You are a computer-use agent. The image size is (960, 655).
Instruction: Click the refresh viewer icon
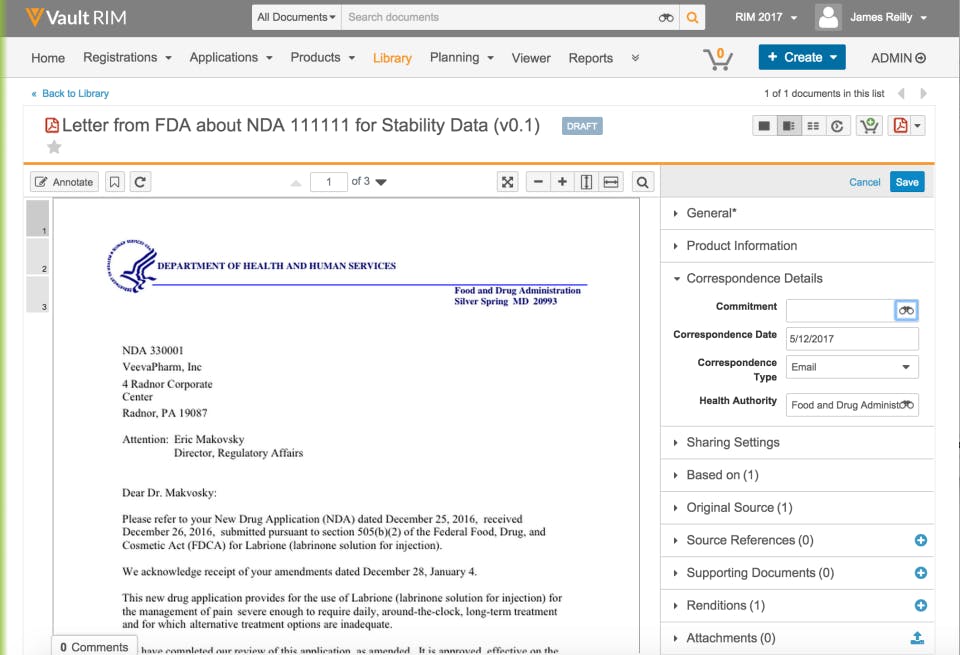pos(140,182)
